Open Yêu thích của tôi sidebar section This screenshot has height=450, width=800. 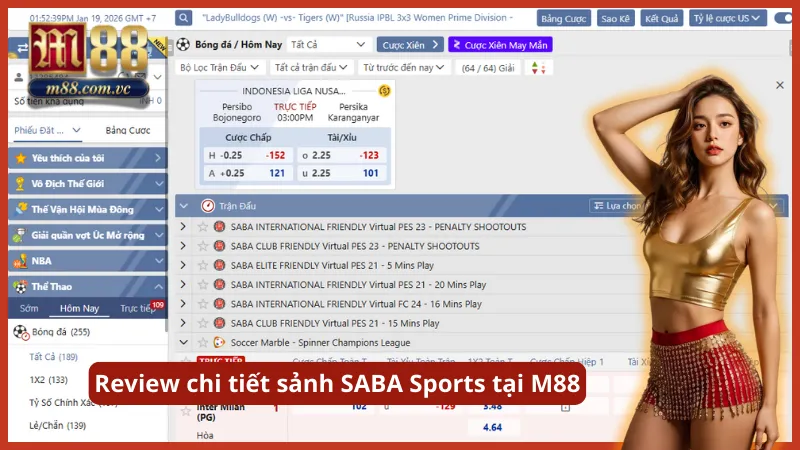pyautogui.click(x=88, y=158)
